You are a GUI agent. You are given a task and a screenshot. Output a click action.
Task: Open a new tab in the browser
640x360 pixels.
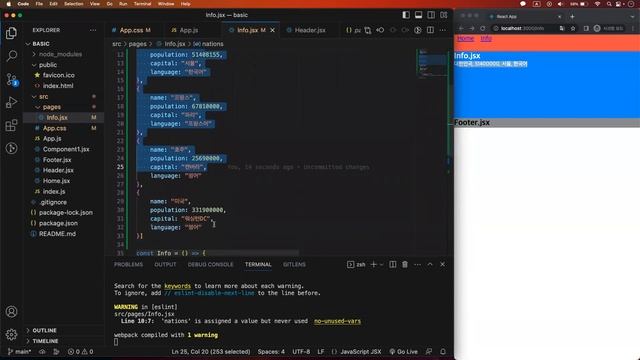(x=572, y=16)
